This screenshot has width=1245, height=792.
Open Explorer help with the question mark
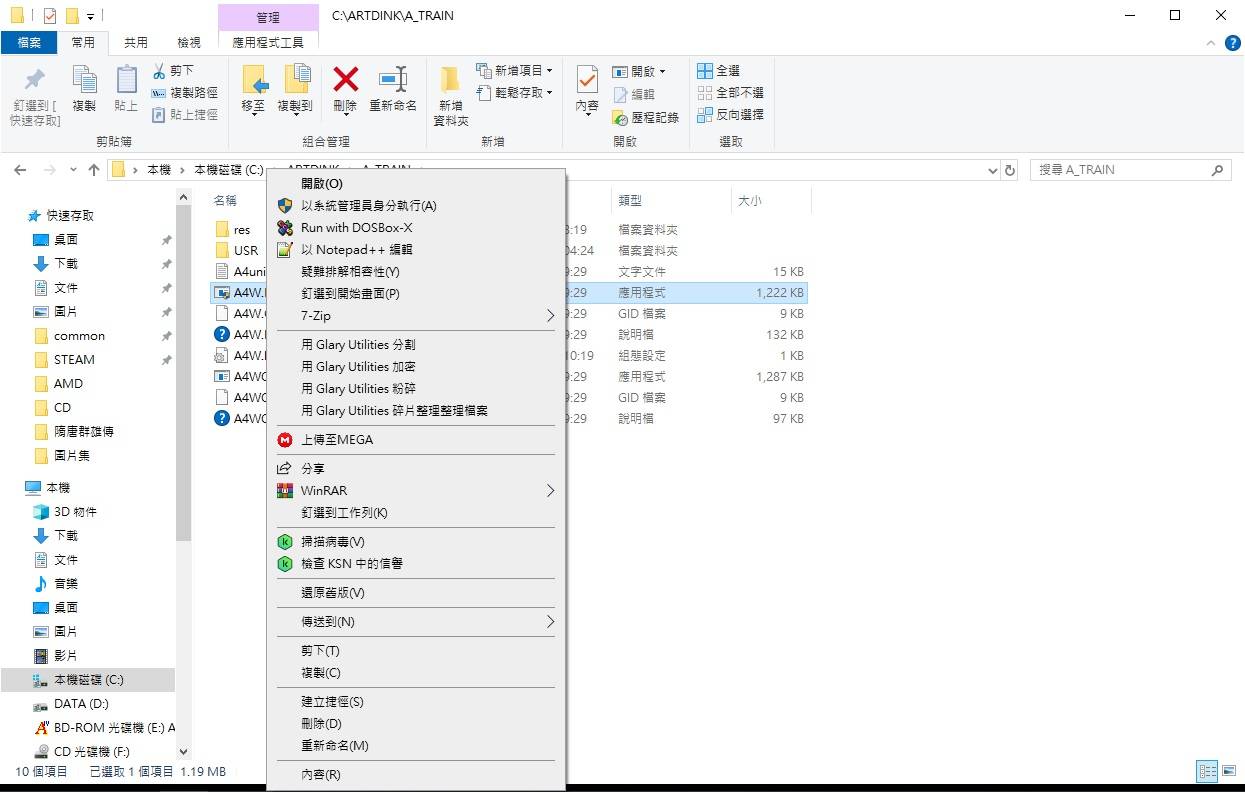click(1232, 43)
